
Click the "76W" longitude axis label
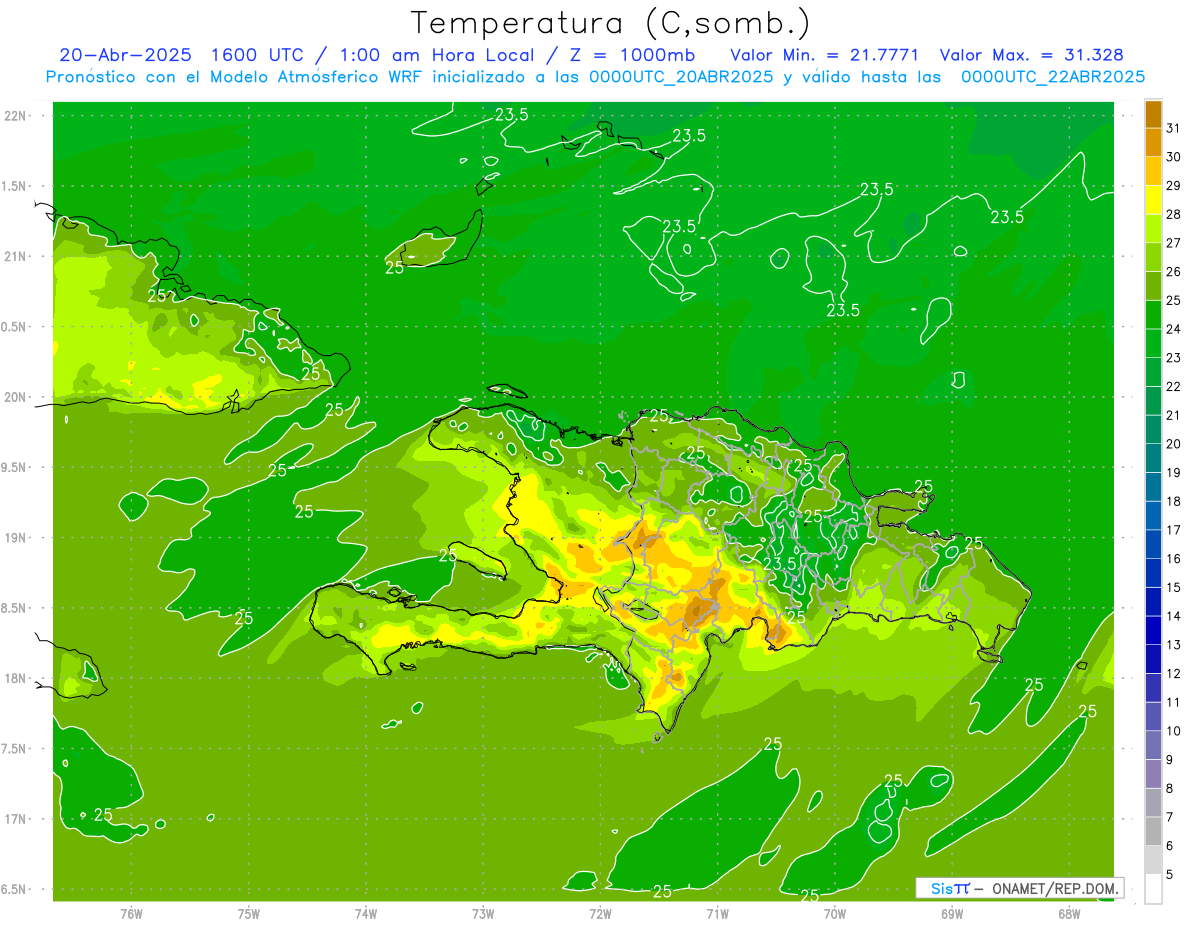pyautogui.click(x=131, y=913)
